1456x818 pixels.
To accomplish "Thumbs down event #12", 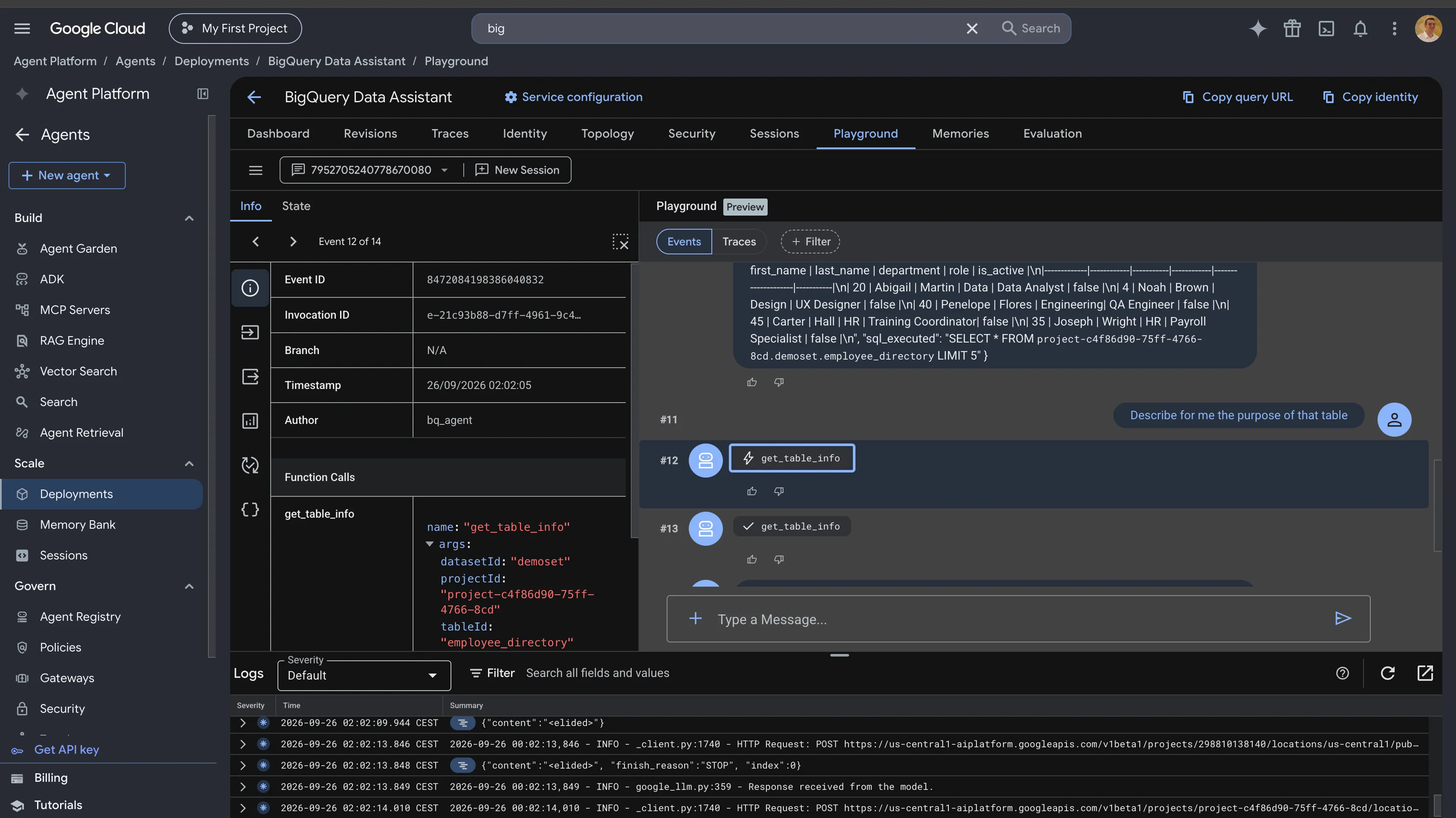I will pyautogui.click(x=779, y=492).
